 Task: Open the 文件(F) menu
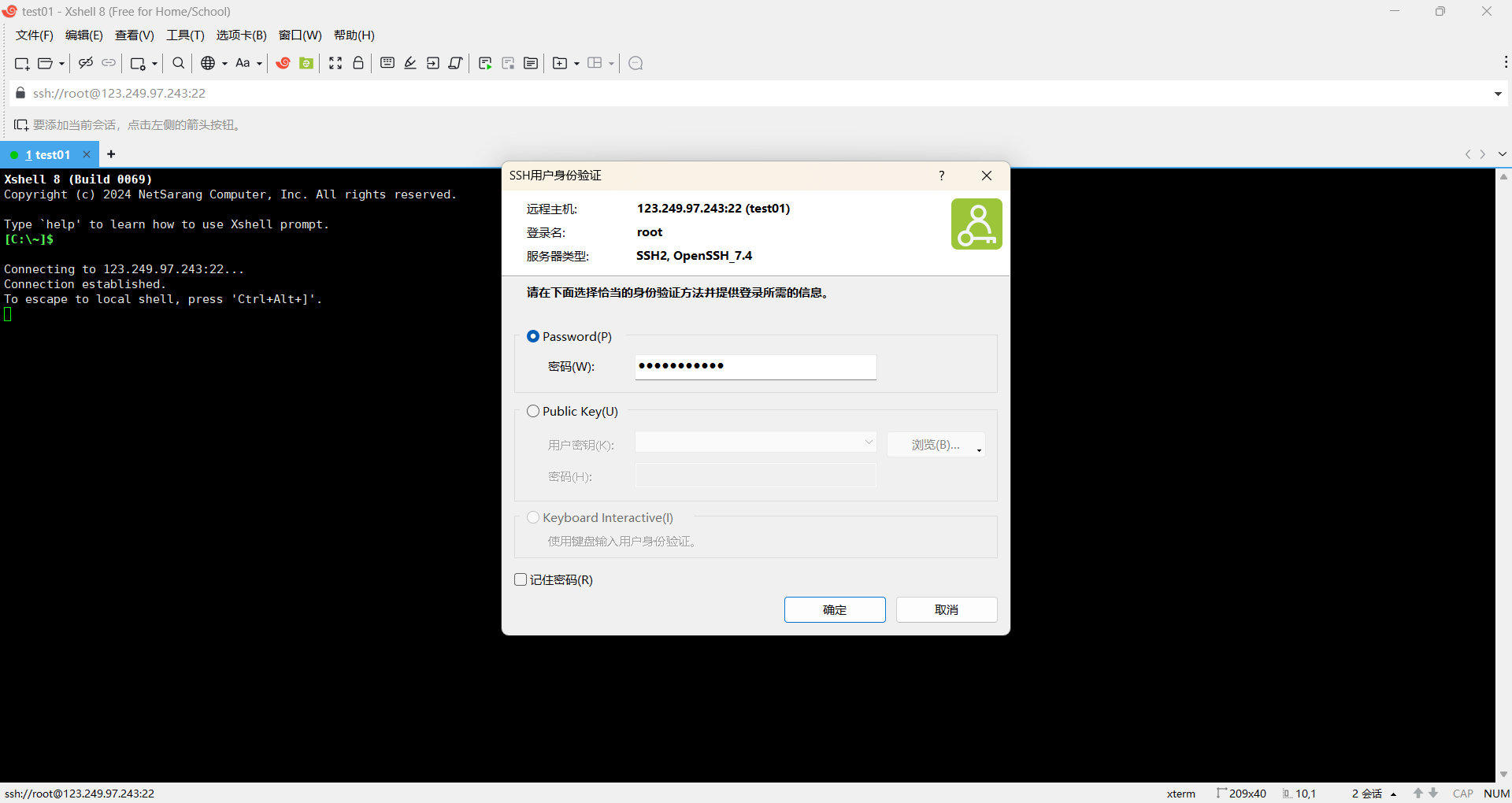click(35, 35)
